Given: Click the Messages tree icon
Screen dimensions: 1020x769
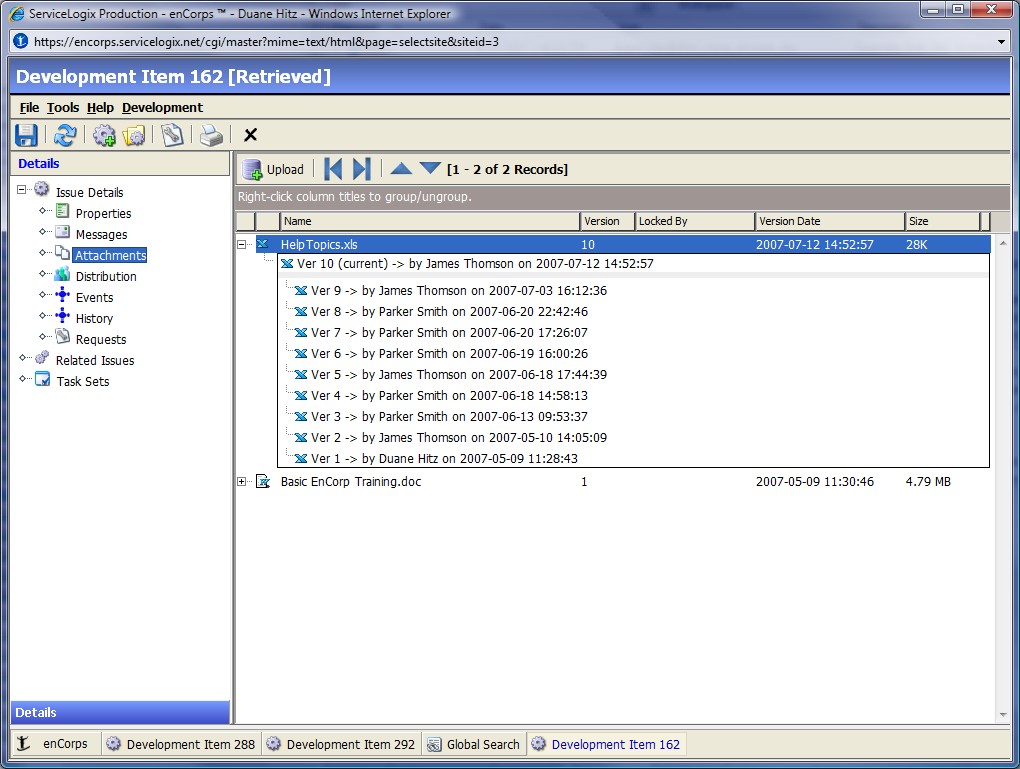Looking at the screenshot, I should (62, 232).
